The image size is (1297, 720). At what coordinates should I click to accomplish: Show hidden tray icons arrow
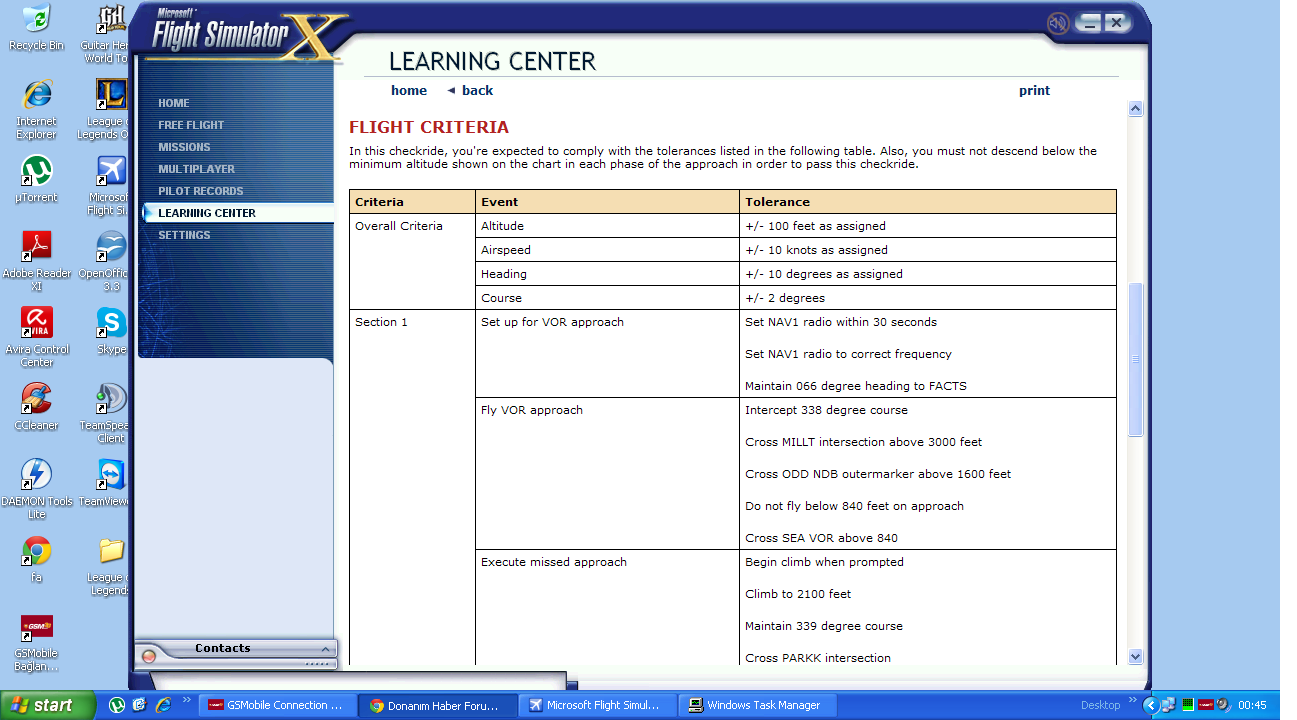pos(1151,705)
